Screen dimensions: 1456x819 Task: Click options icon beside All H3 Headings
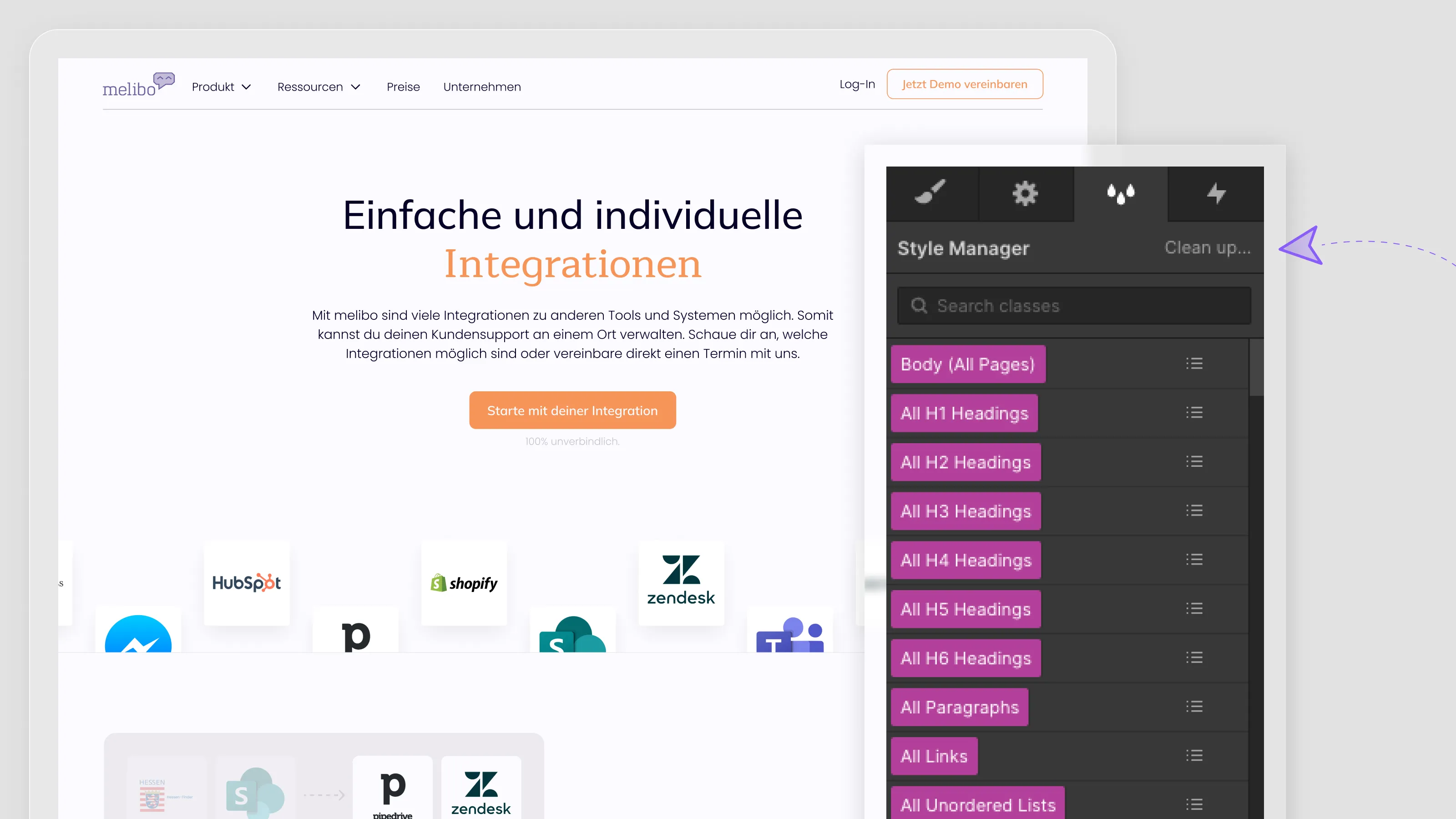tap(1194, 511)
